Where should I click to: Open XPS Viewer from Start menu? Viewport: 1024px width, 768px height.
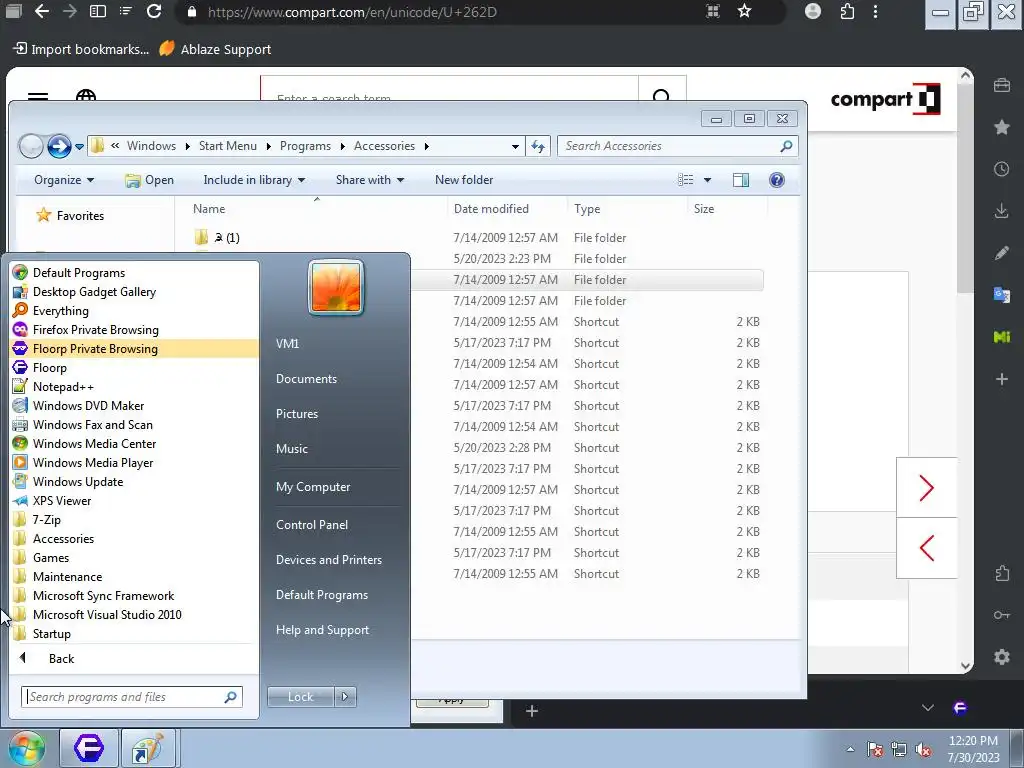pyautogui.click(x=135, y=501)
